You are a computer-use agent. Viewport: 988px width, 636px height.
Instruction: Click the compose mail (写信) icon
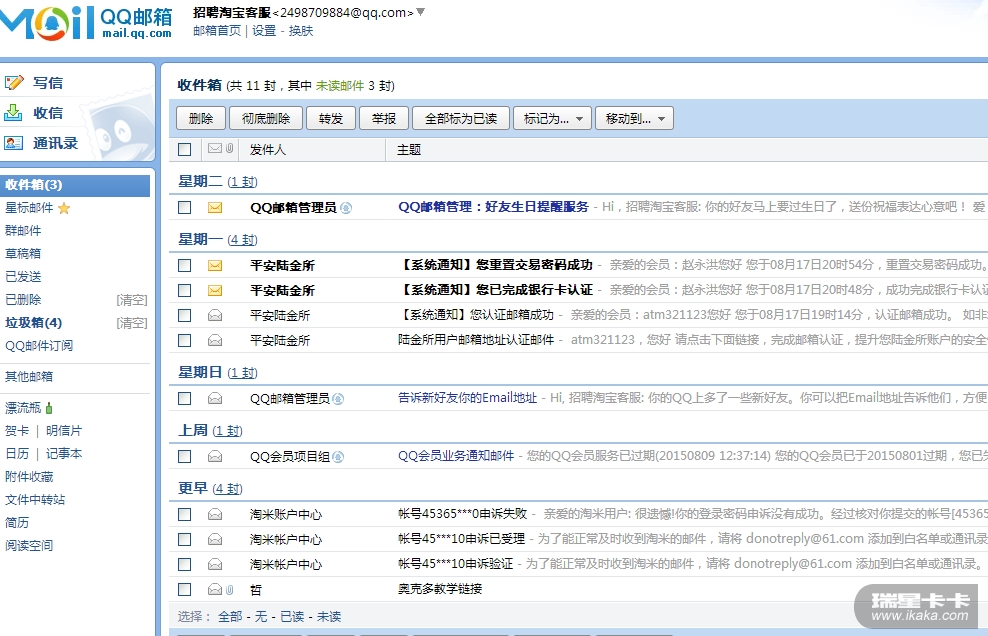(x=14, y=83)
